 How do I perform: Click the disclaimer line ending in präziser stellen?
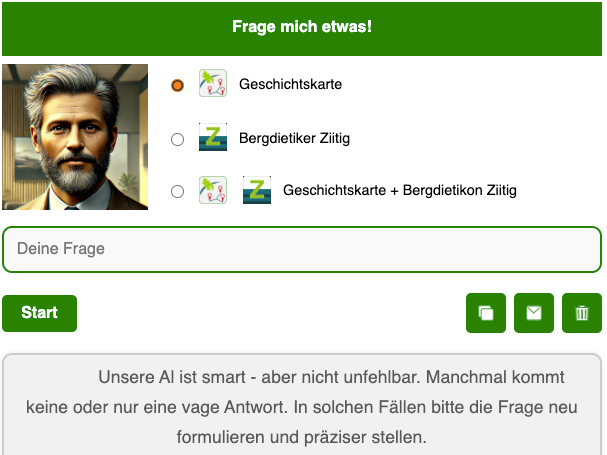coord(302,437)
